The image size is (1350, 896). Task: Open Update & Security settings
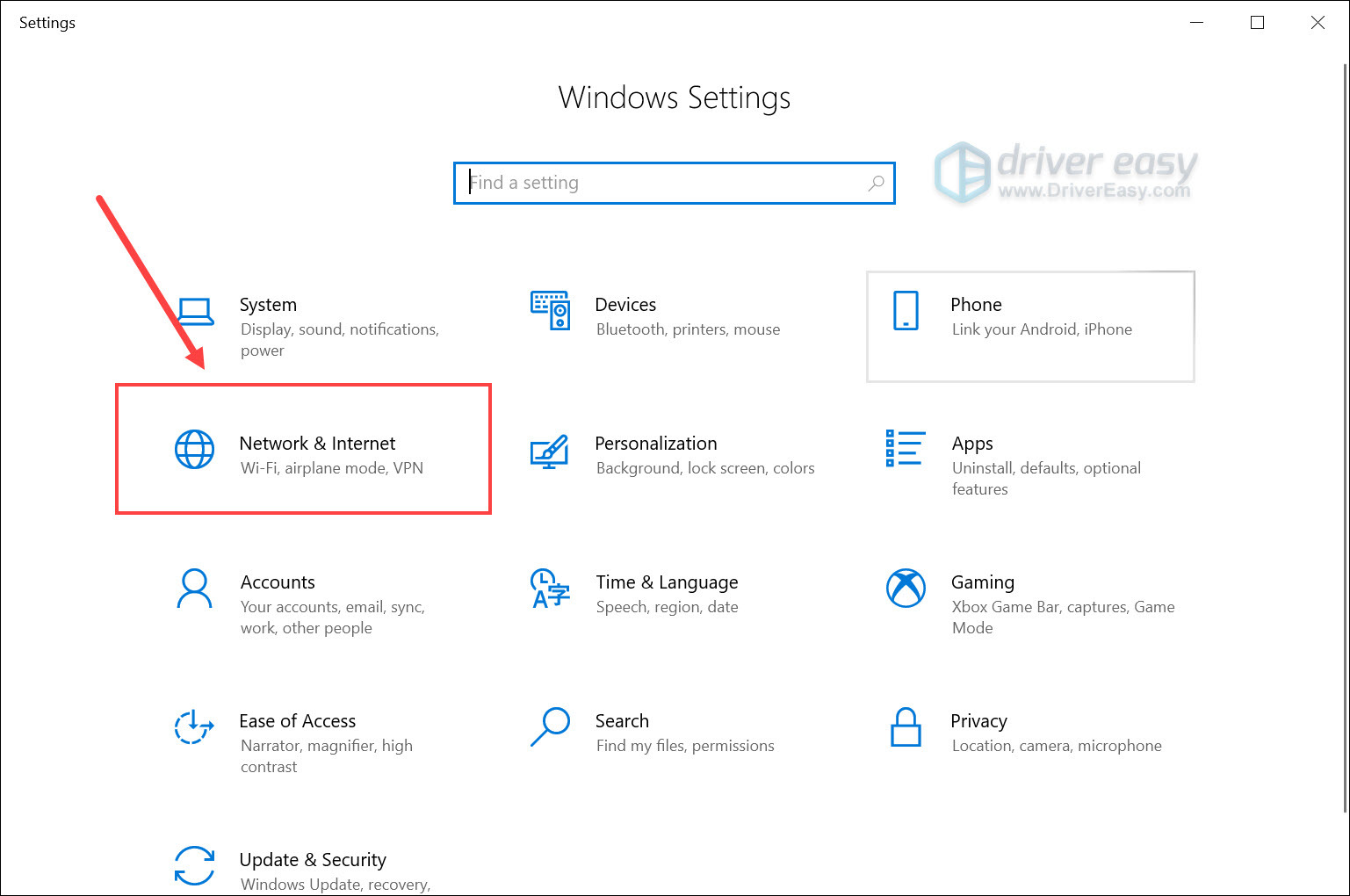tap(195, 866)
